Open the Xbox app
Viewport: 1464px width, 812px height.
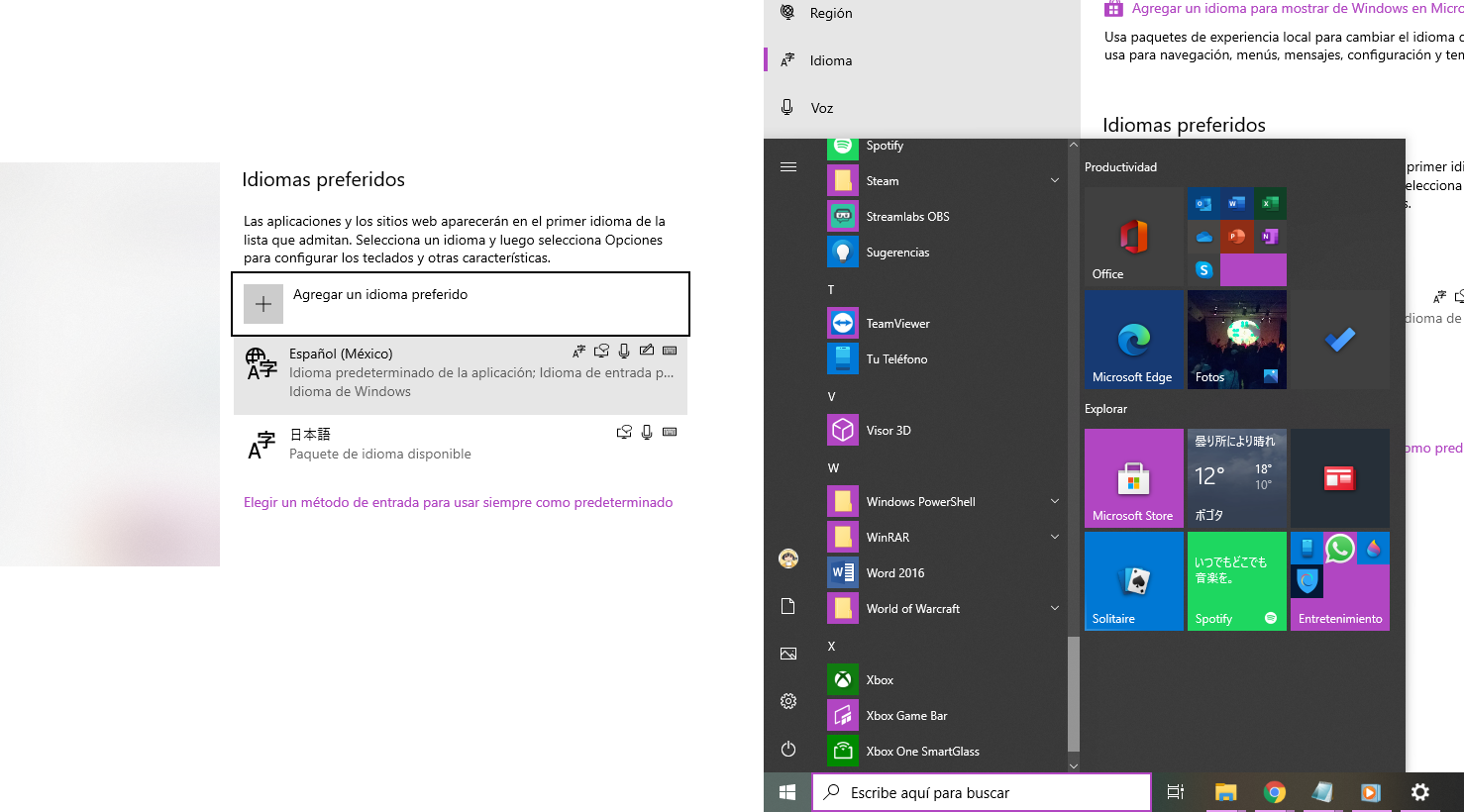[x=945, y=680]
